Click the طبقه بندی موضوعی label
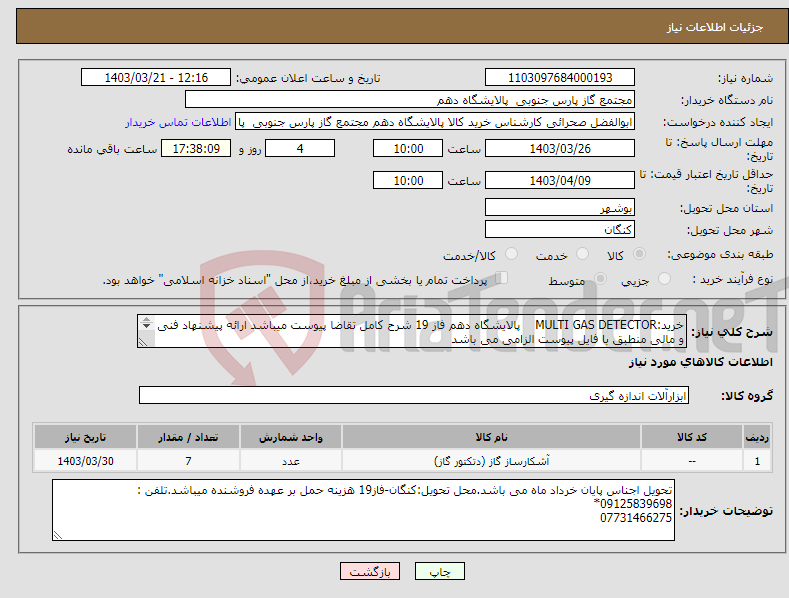Image resolution: width=789 pixels, height=598 pixels. (720, 254)
